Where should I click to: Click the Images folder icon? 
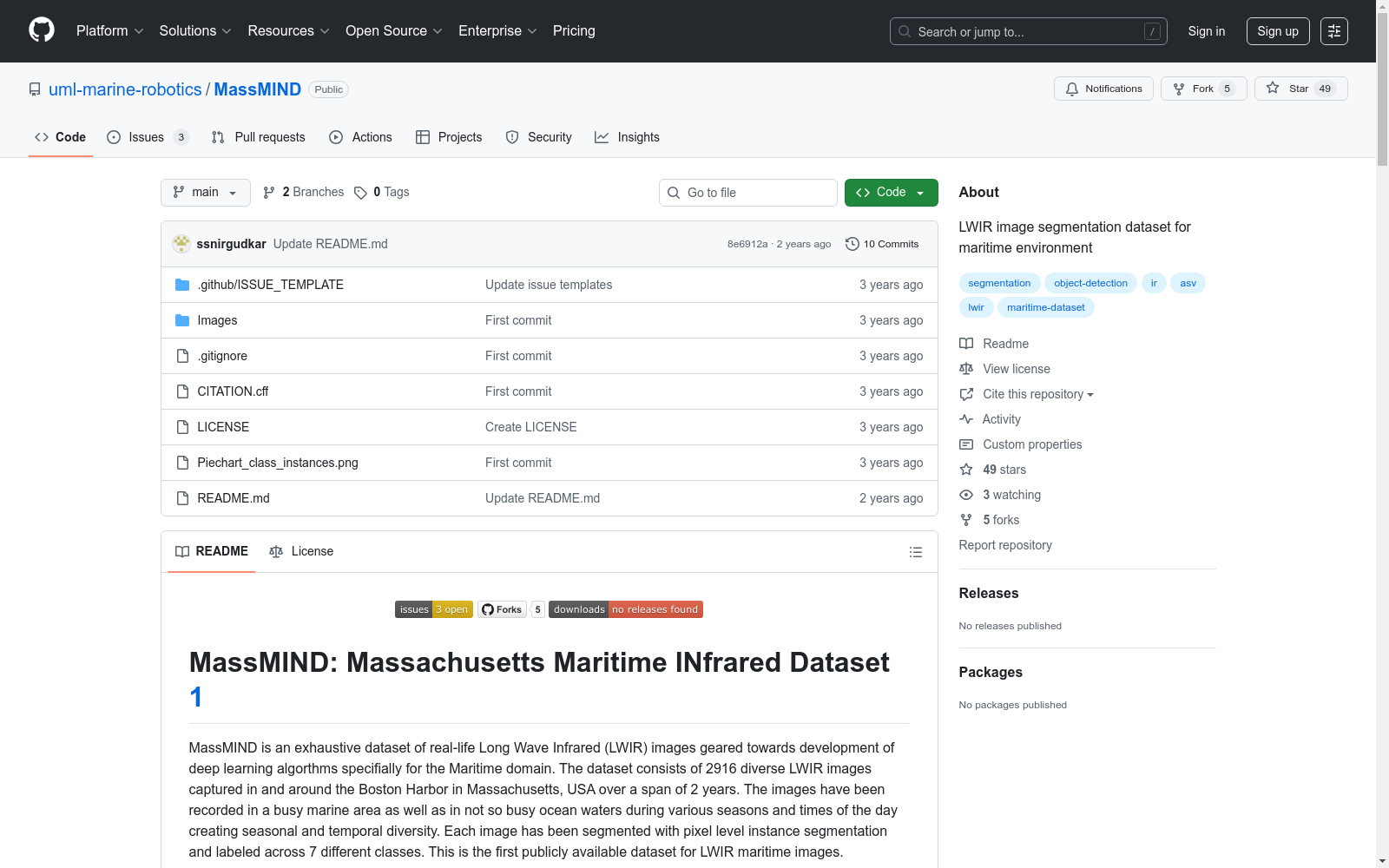[x=182, y=320]
